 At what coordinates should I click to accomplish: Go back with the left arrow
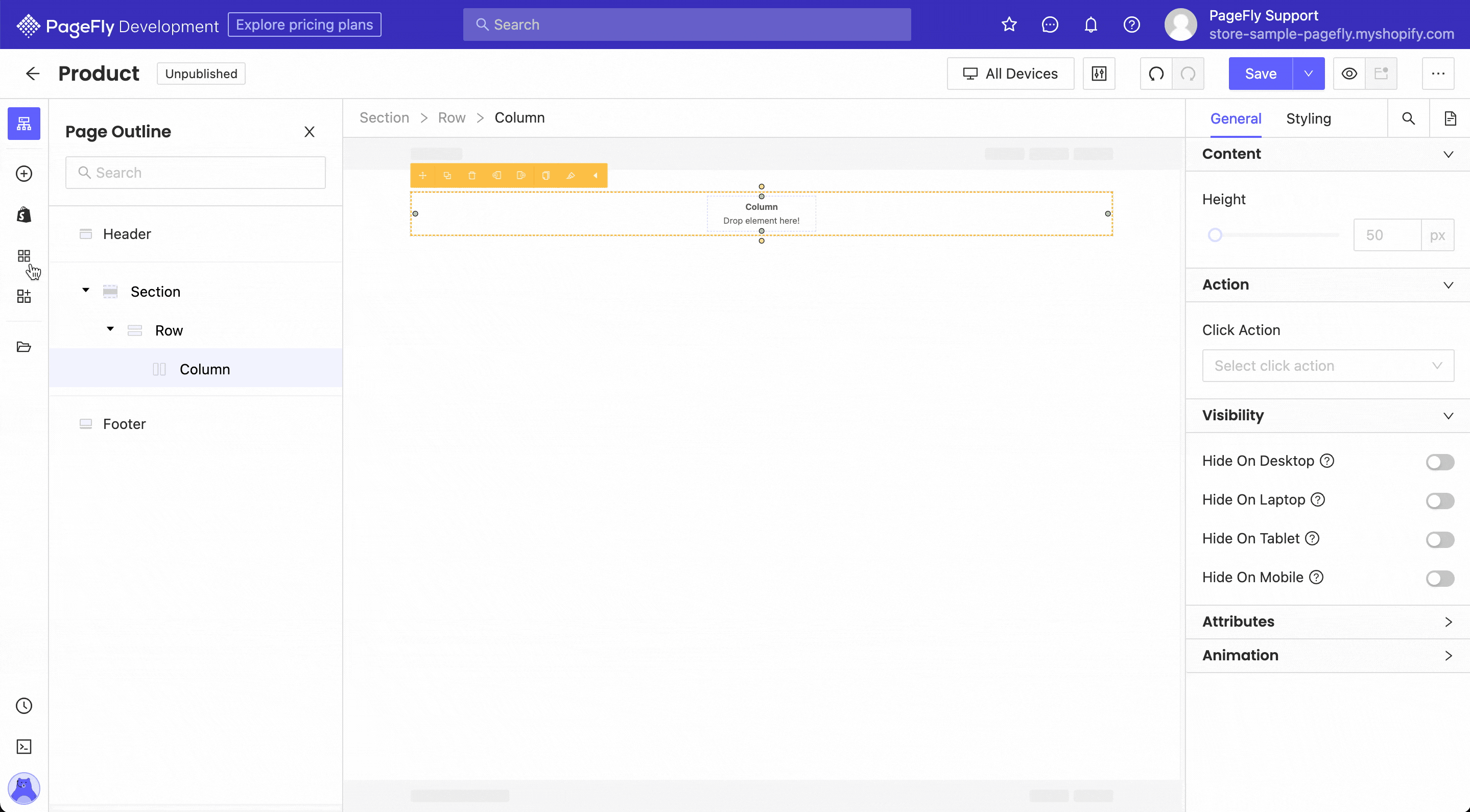click(x=33, y=74)
